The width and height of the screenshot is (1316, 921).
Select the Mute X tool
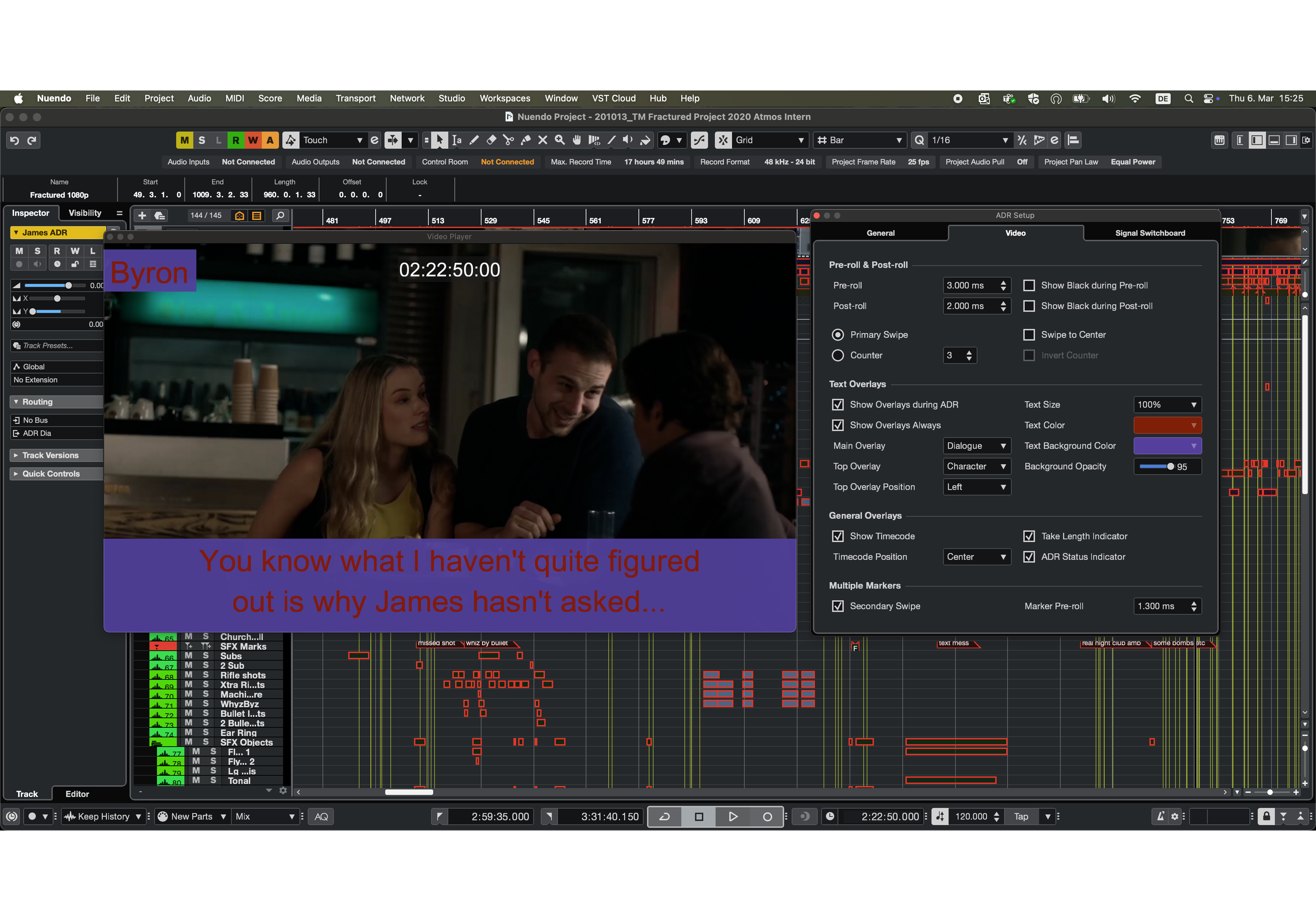click(x=543, y=140)
